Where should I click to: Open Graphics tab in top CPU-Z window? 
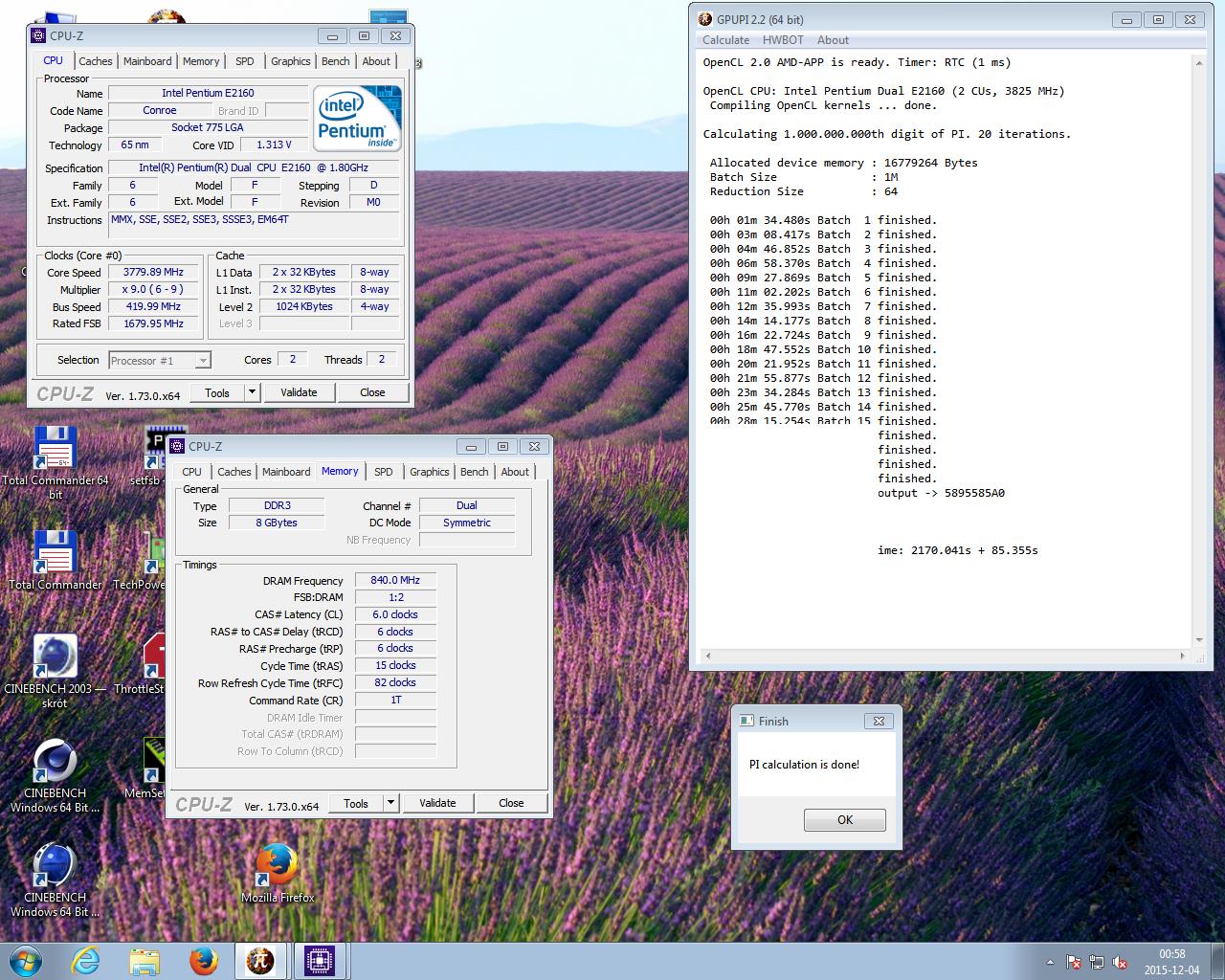click(291, 61)
